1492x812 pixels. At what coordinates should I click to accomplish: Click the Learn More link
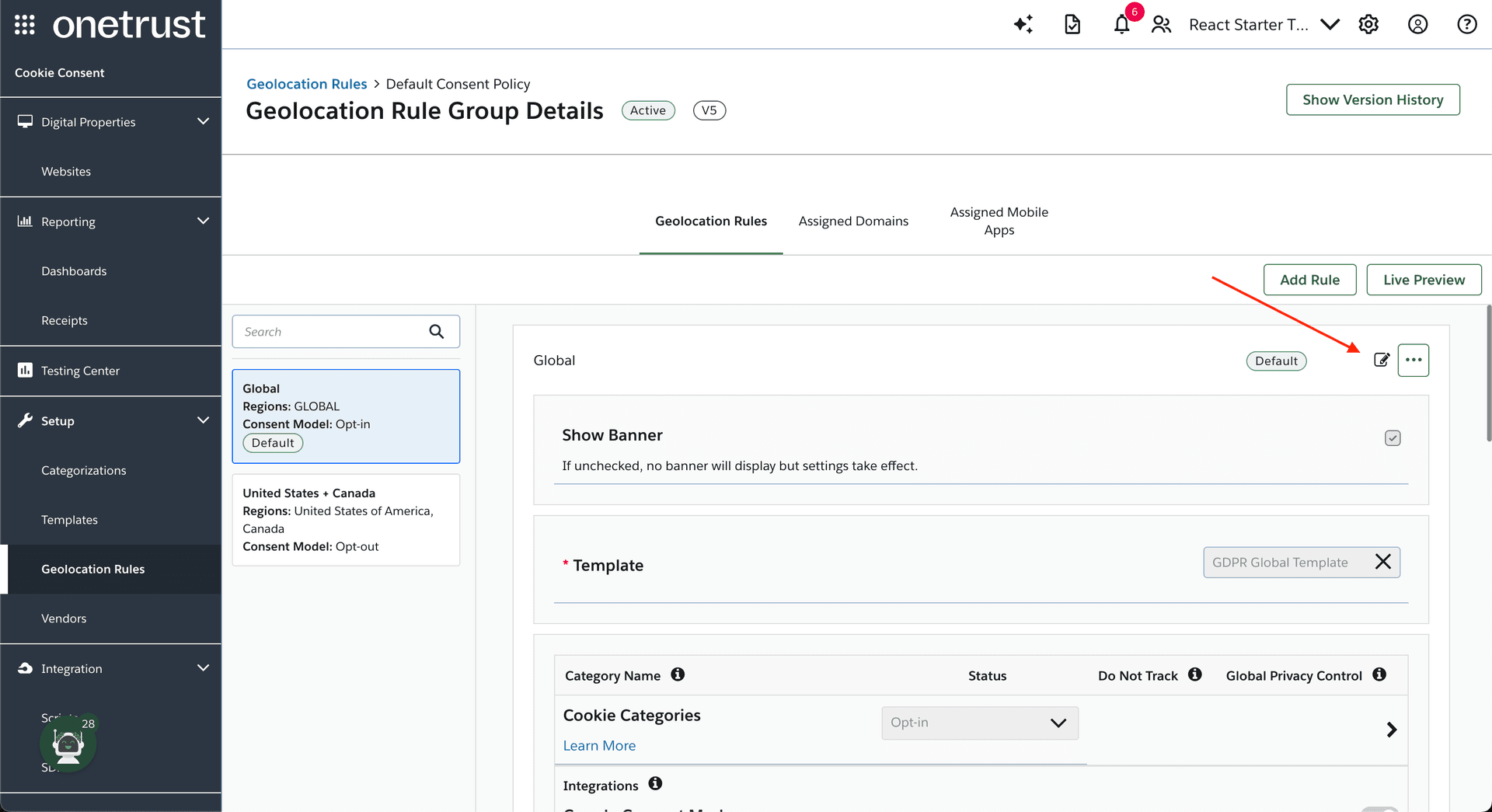(599, 745)
